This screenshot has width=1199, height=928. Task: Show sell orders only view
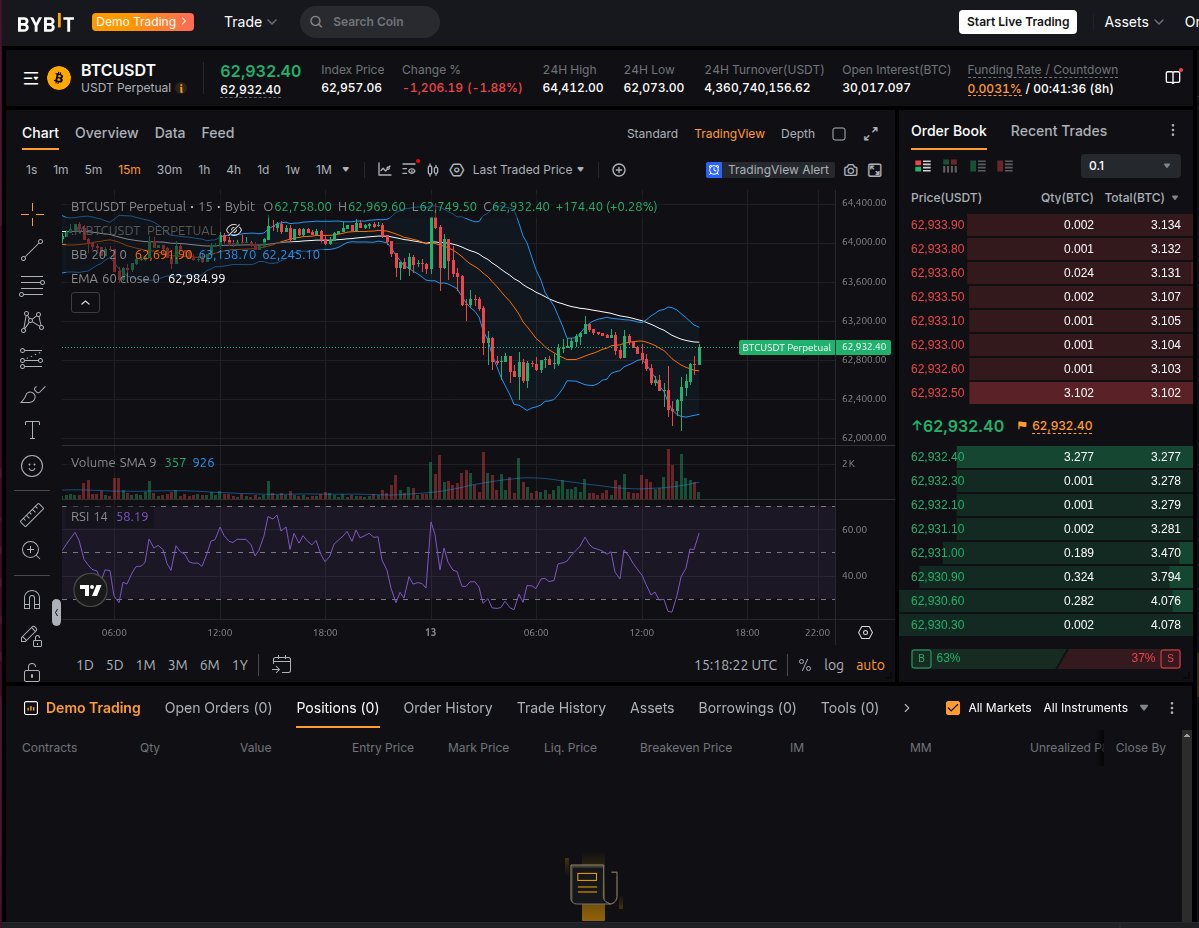coord(1005,166)
